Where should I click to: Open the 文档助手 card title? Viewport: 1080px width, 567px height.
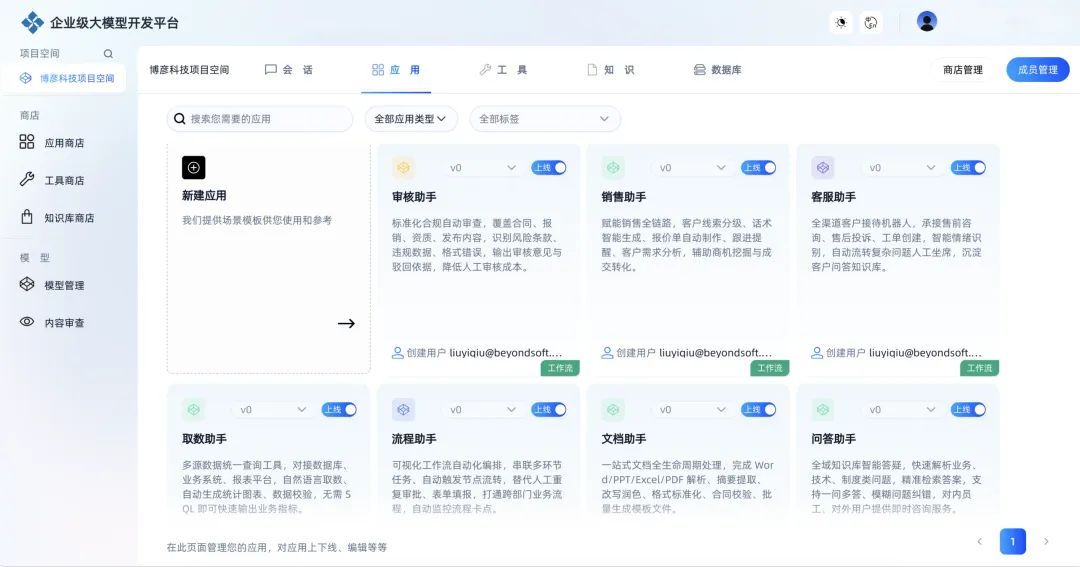coord(623,439)
